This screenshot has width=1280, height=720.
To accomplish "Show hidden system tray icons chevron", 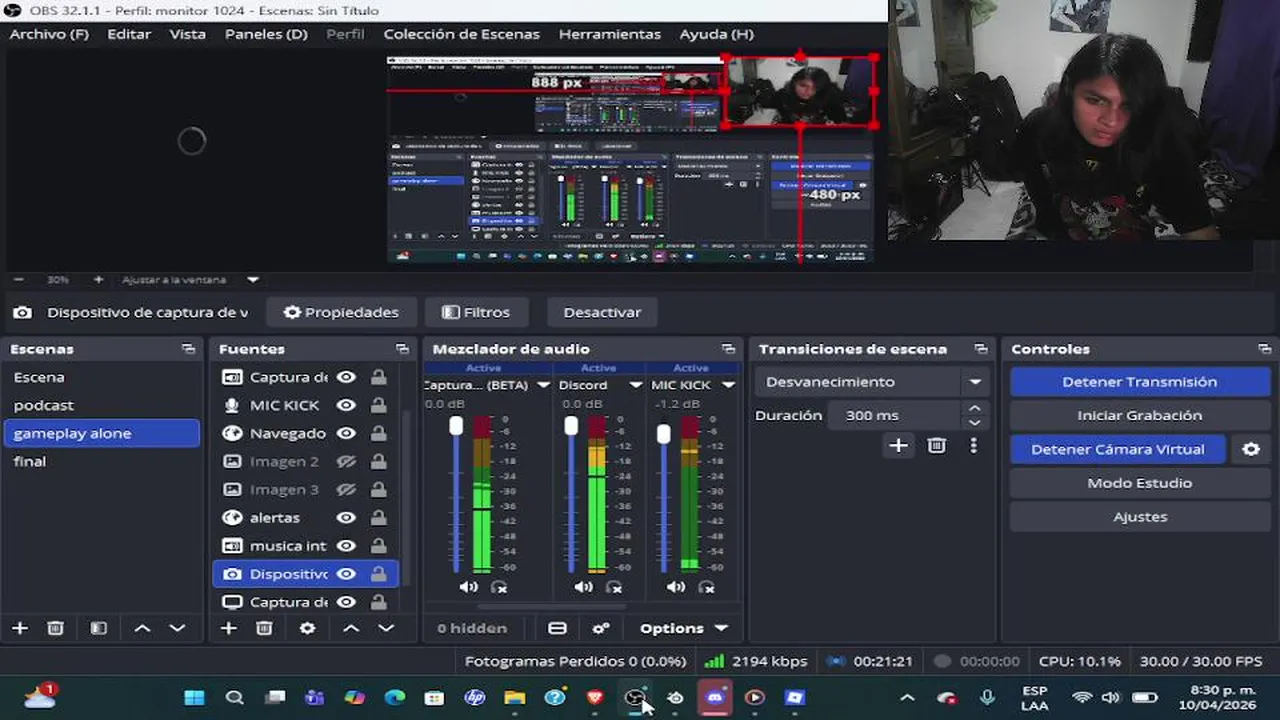I will (907, 697).
